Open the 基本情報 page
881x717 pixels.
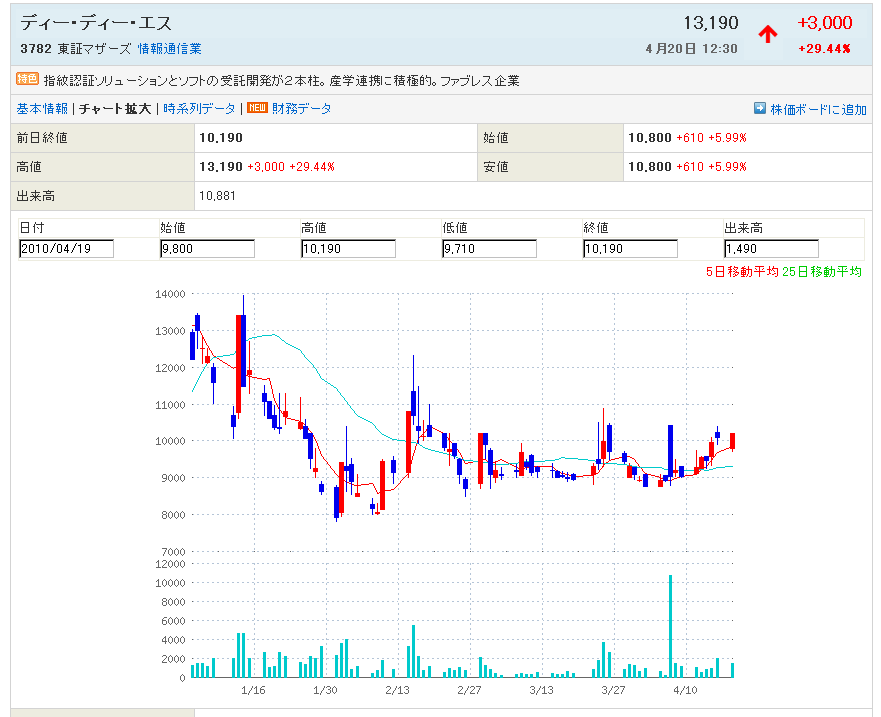tap(42, 108)
